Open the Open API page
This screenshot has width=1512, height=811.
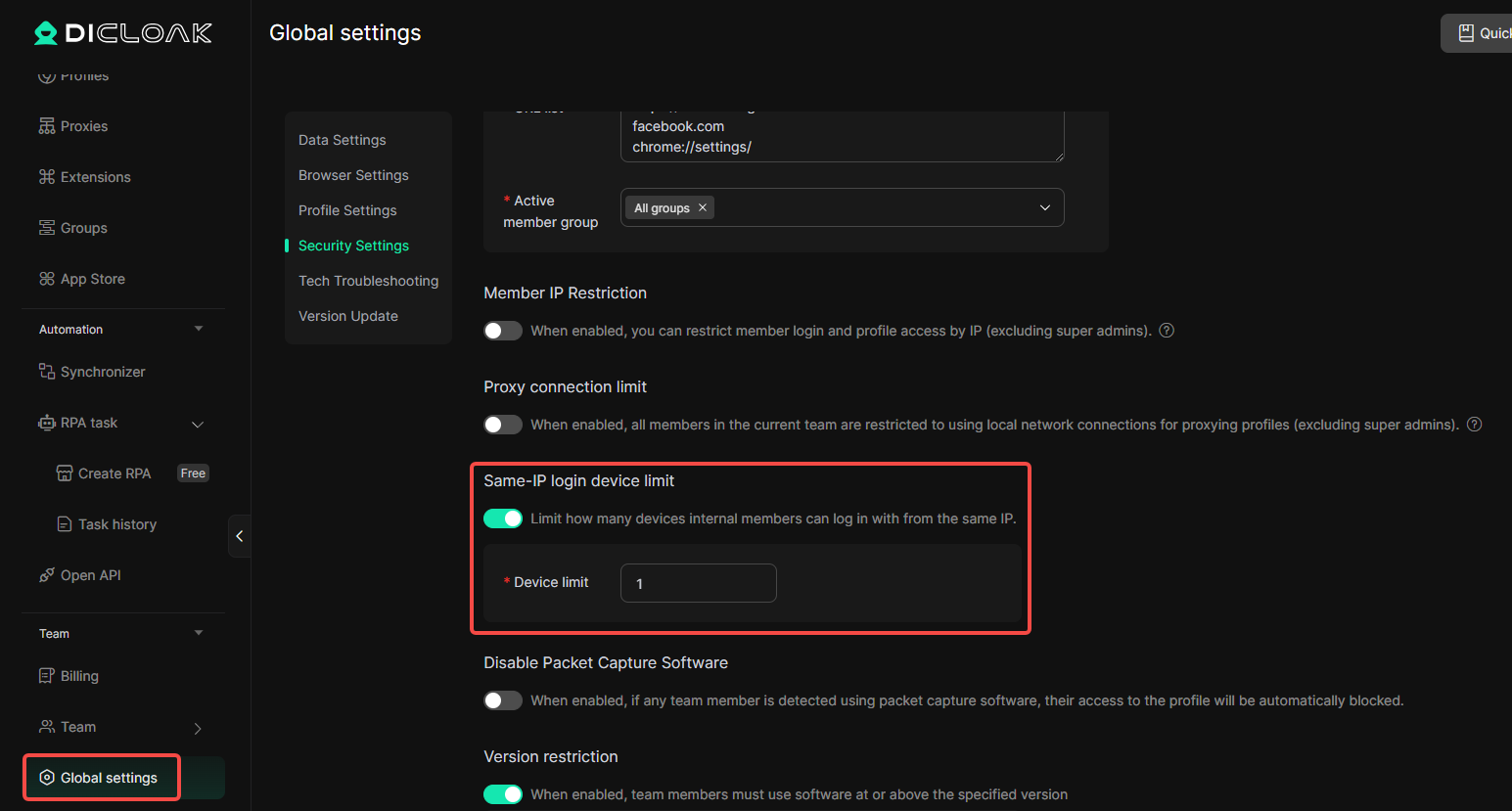coord(80,575)
